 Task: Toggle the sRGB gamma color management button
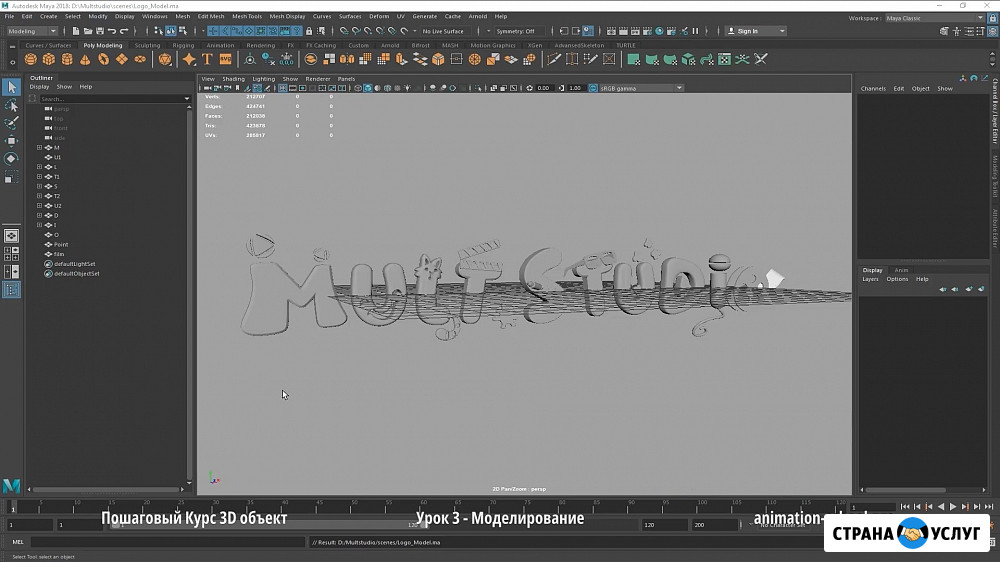pyautogui.click(x=593, y=88)
